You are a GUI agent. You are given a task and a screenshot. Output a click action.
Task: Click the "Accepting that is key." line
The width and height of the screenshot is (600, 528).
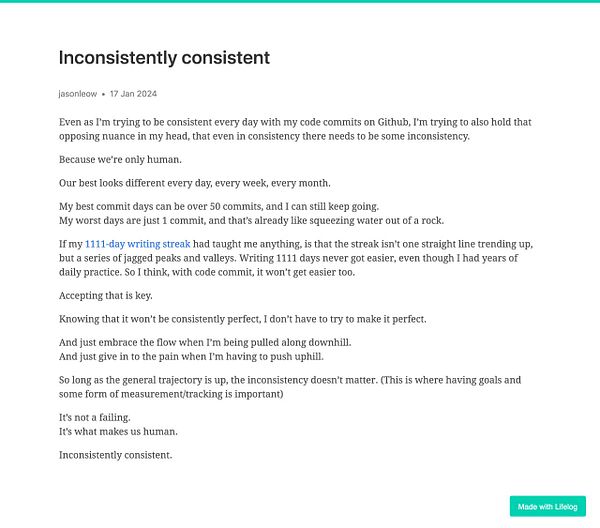pyautogui.click(x=106, y=296)
